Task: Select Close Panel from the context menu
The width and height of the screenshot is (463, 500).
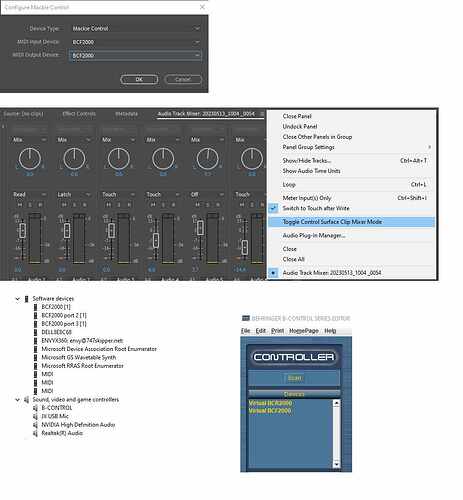Action: click(352, 116)
